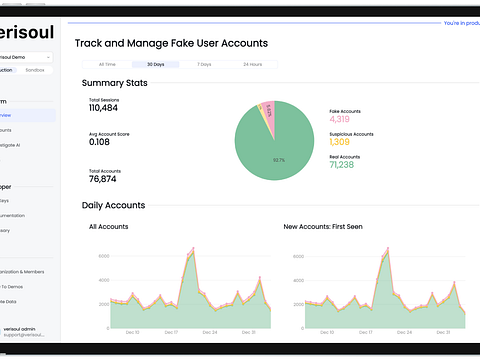Select the 30 Days range tab

point(156,64)
